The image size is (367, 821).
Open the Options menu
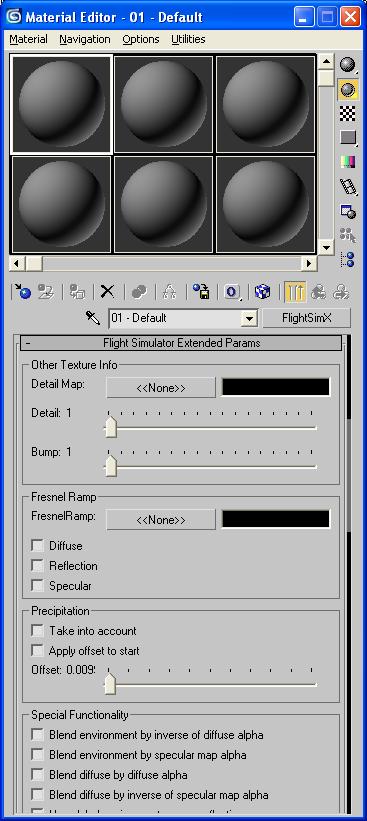click(x=141, y=39)
